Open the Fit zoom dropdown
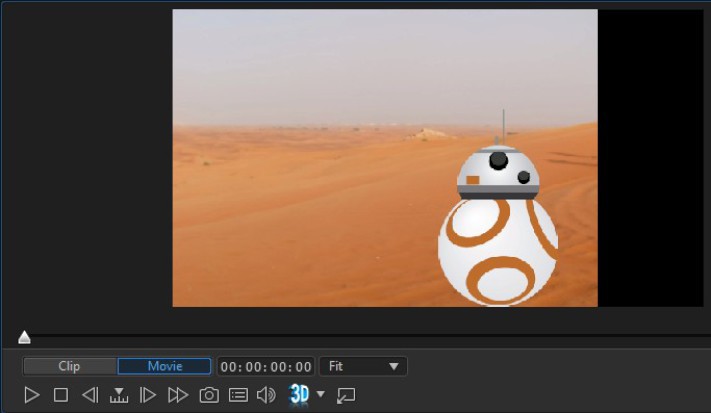 point(363,366)
